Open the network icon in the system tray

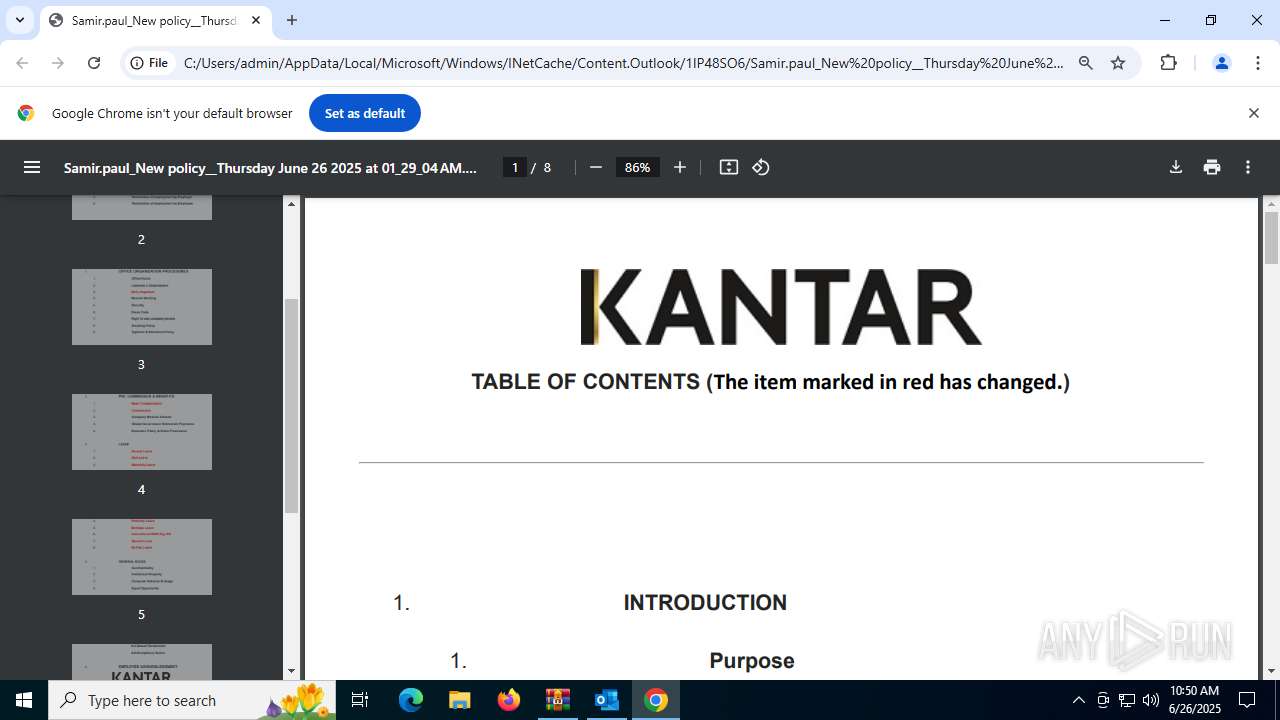1127,700
